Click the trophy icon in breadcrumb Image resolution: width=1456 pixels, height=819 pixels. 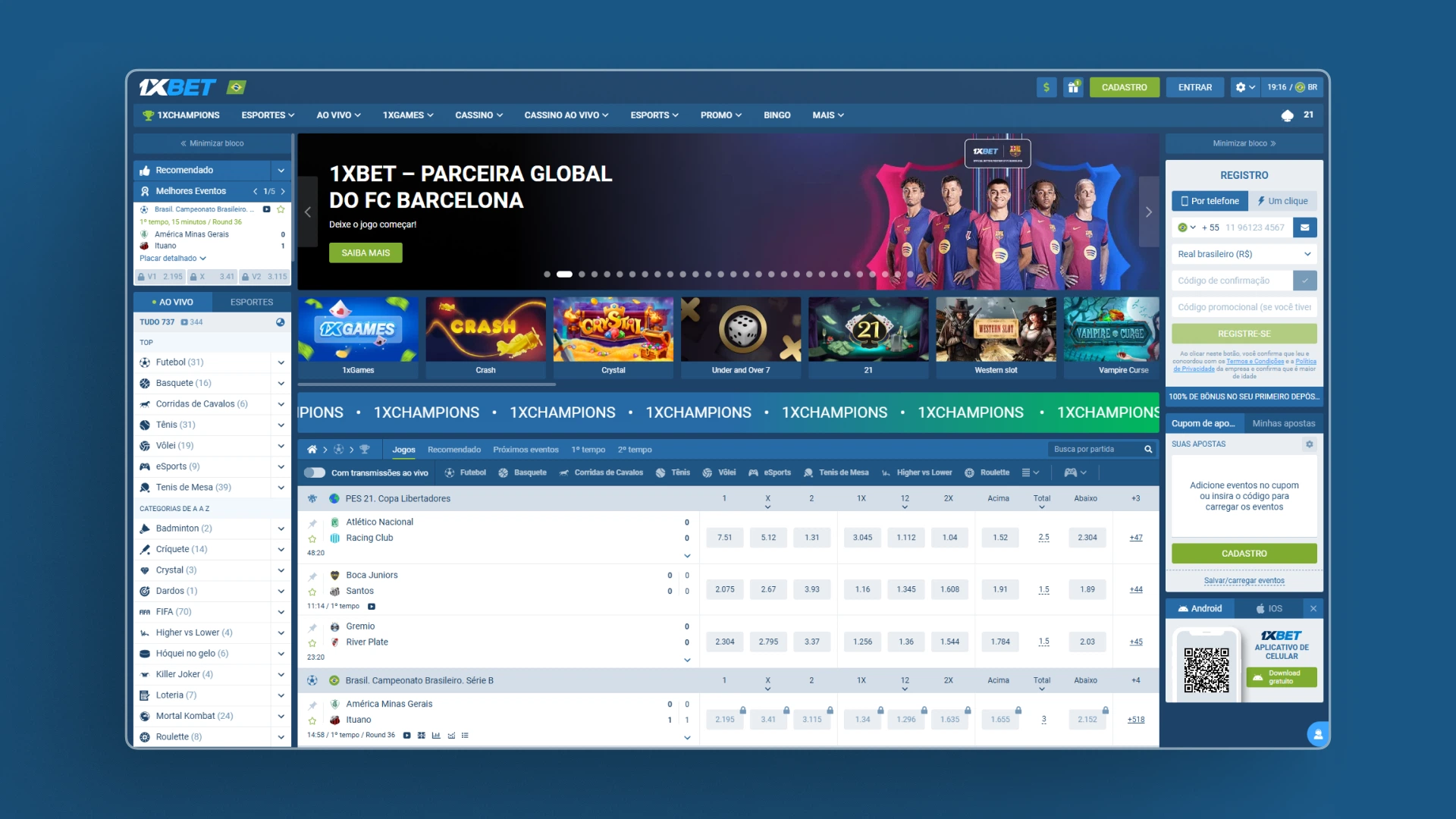coord(365,450)
